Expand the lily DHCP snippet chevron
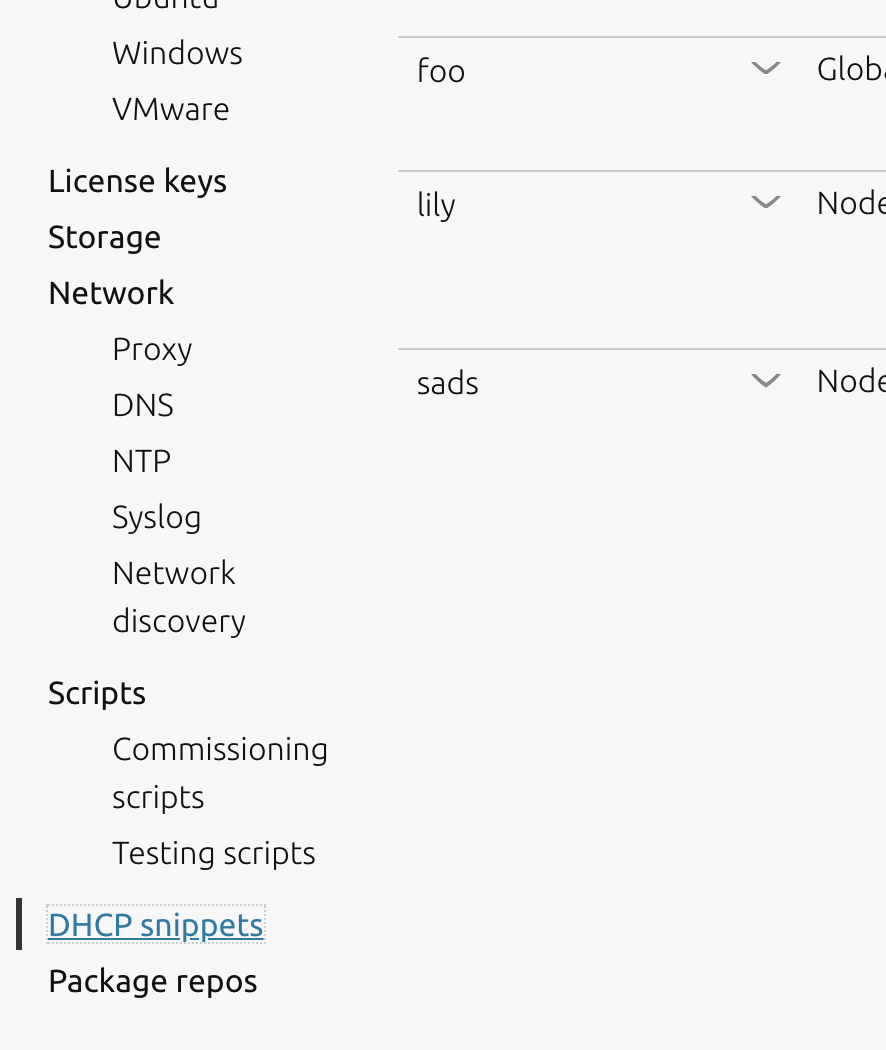The width and height of the screenshot is (886, 1050). point(765,202)
